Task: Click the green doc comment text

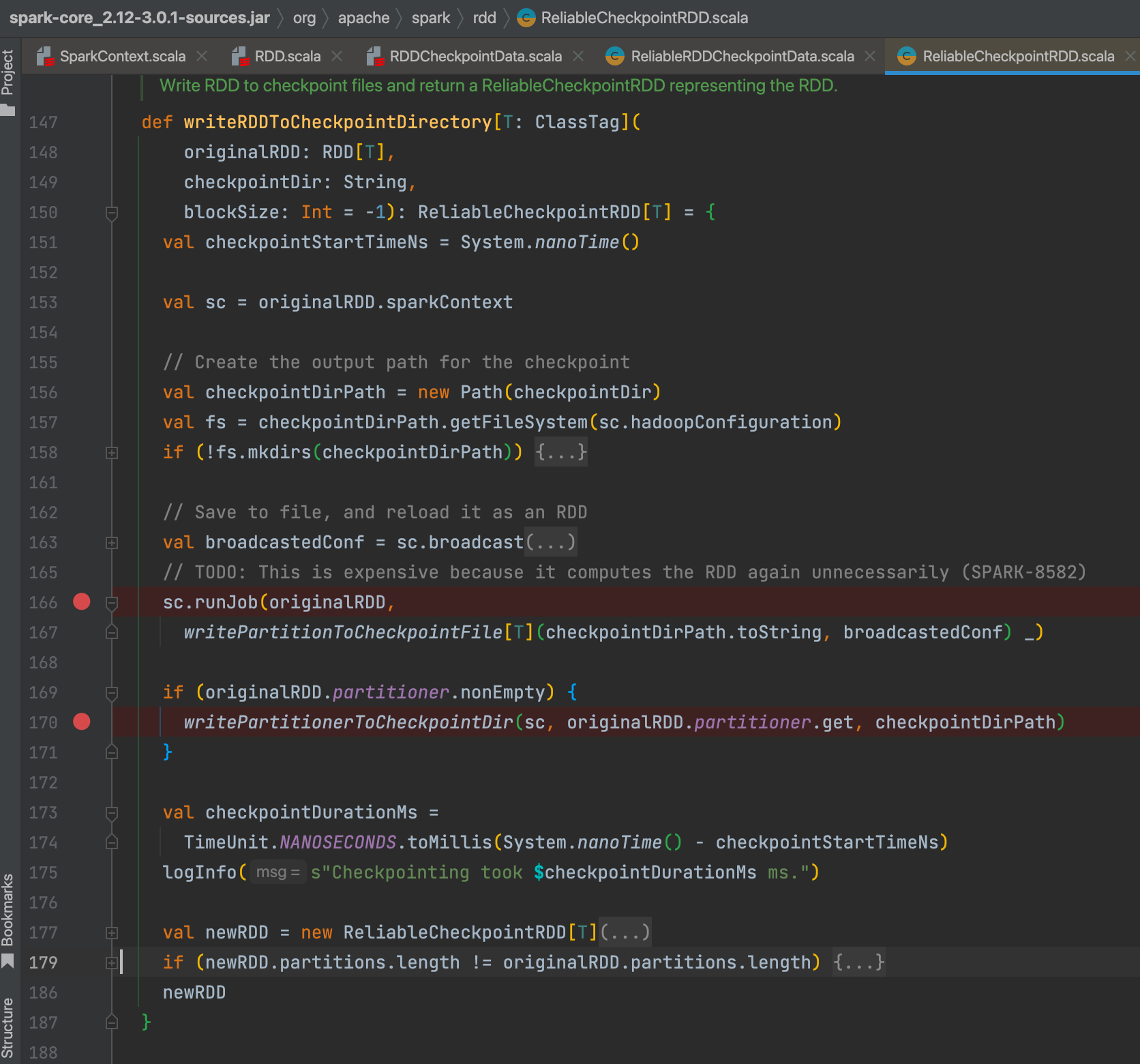Action: tap(498, 85)
